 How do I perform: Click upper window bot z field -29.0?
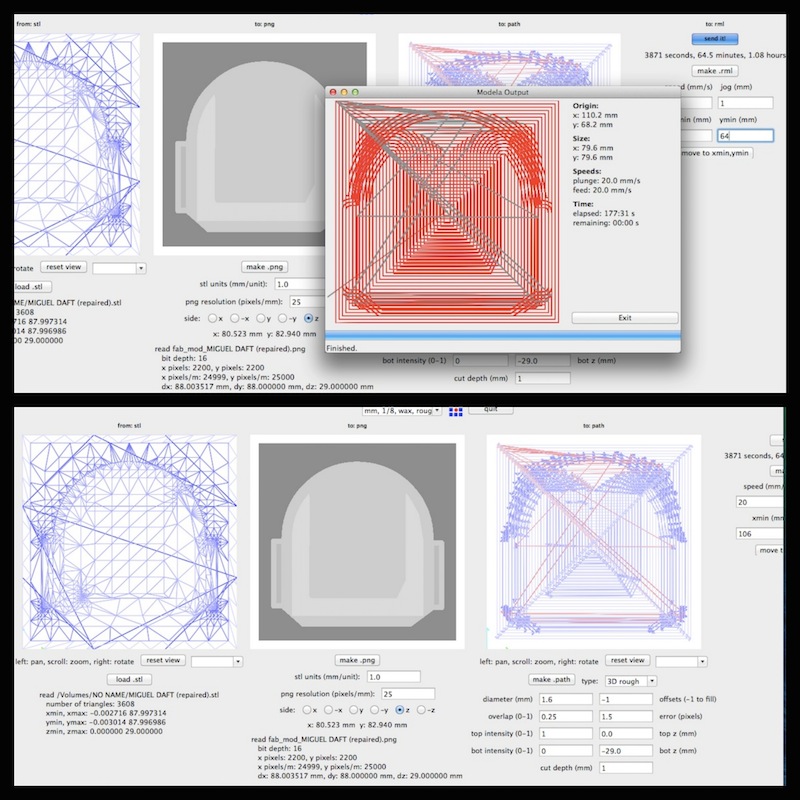543,361
